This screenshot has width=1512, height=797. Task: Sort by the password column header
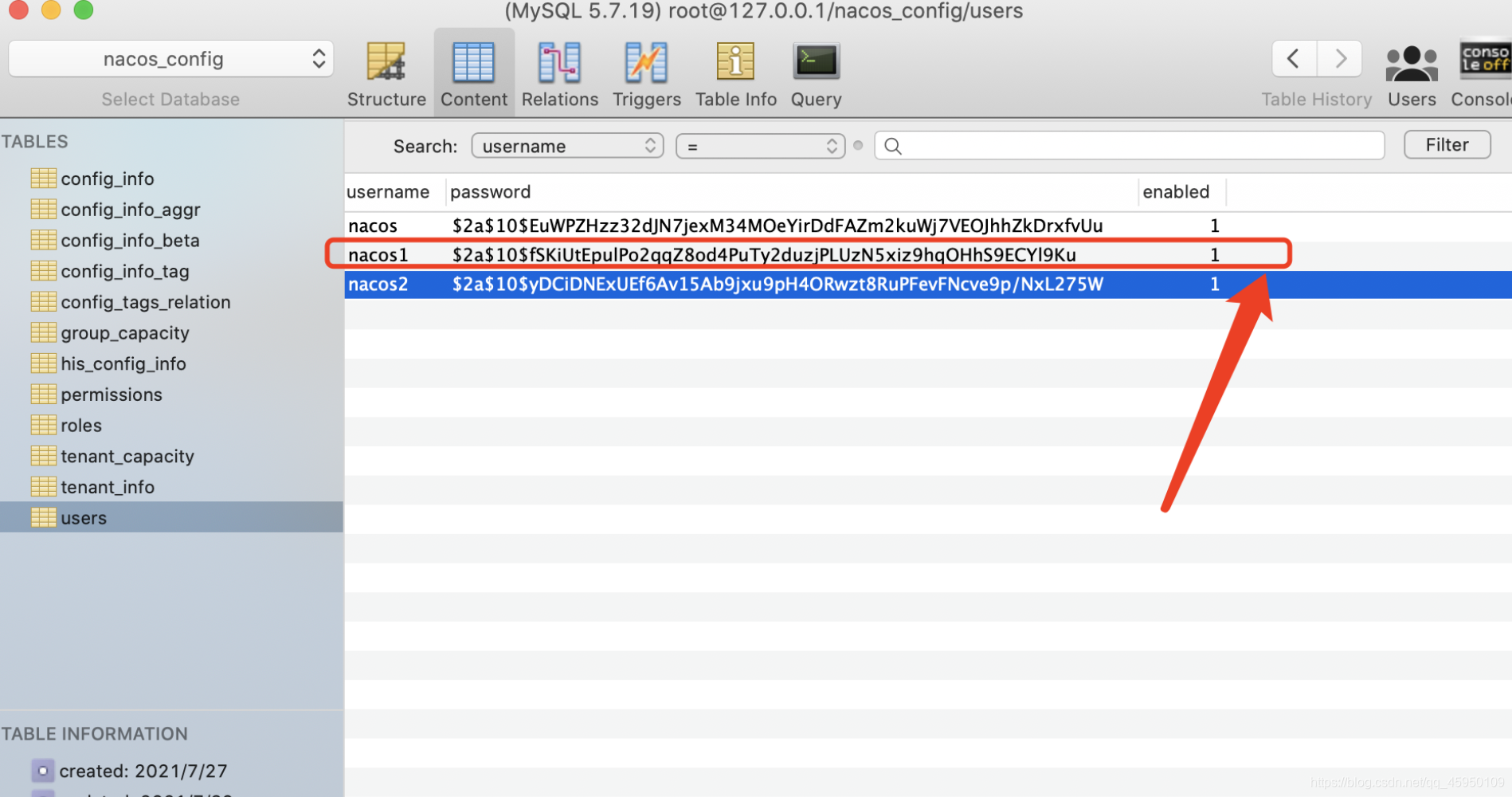click(x=792, y=192)
